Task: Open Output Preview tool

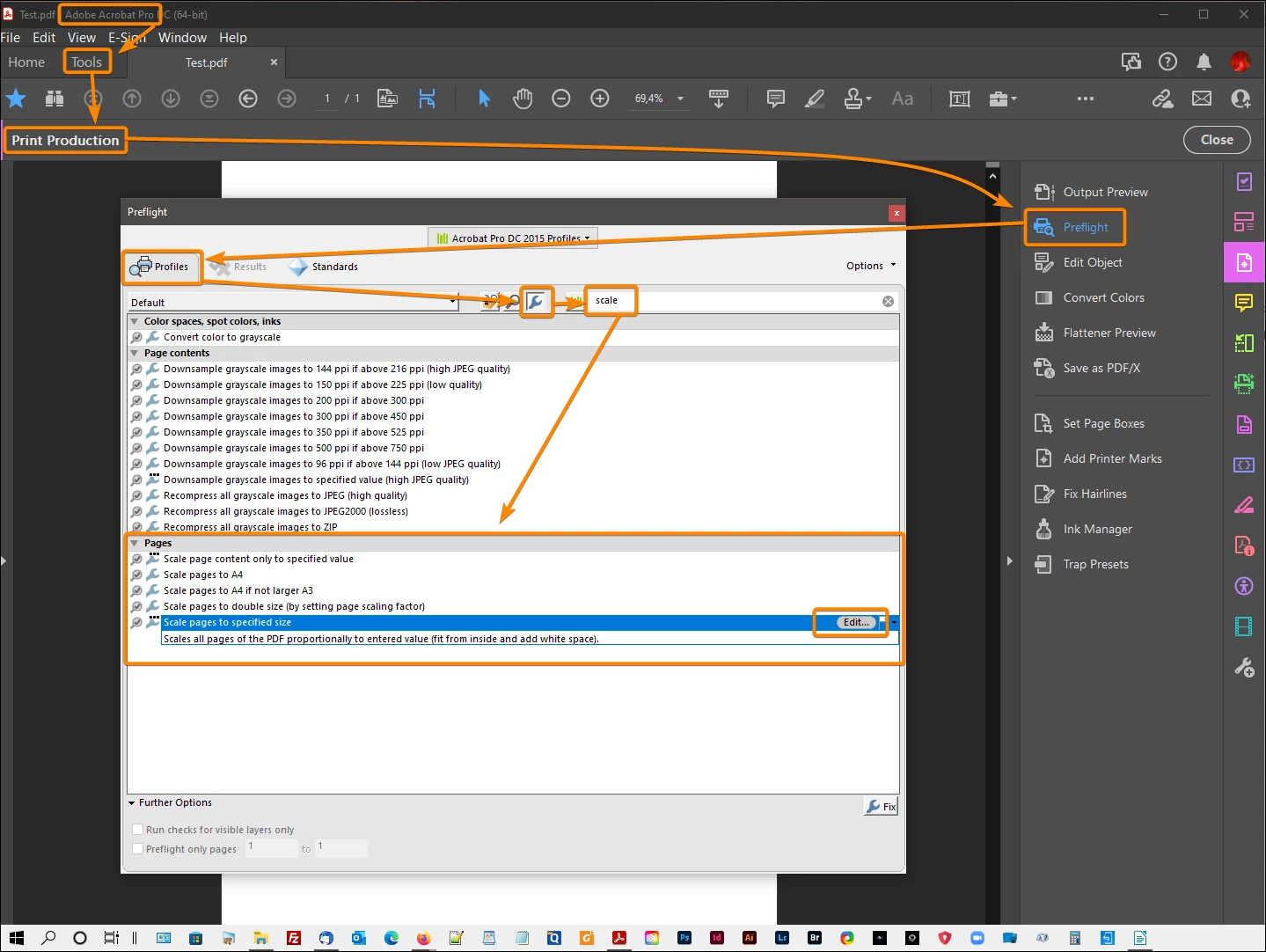Action: [x=1092, y=192]
